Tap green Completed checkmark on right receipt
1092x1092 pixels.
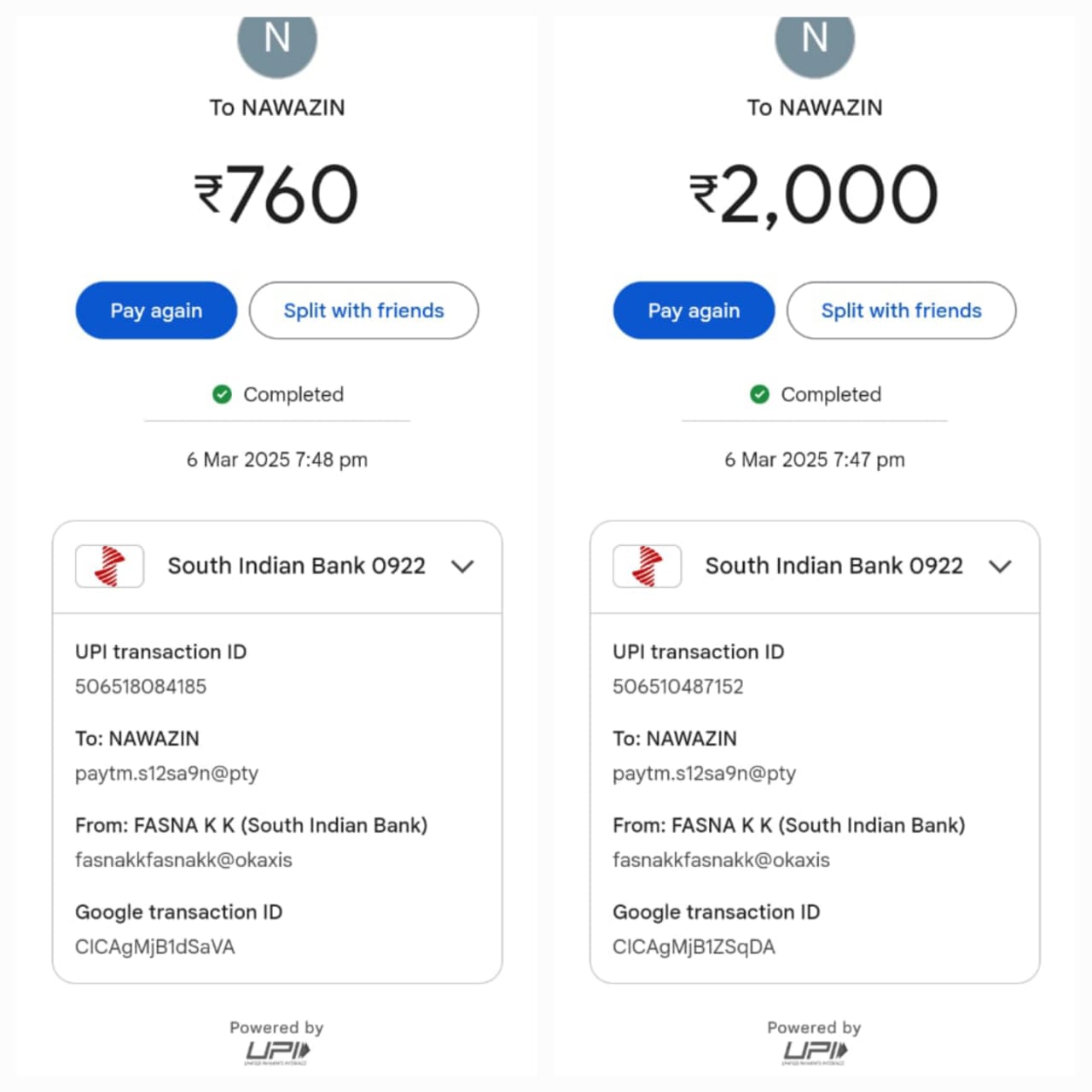[759, 394]
